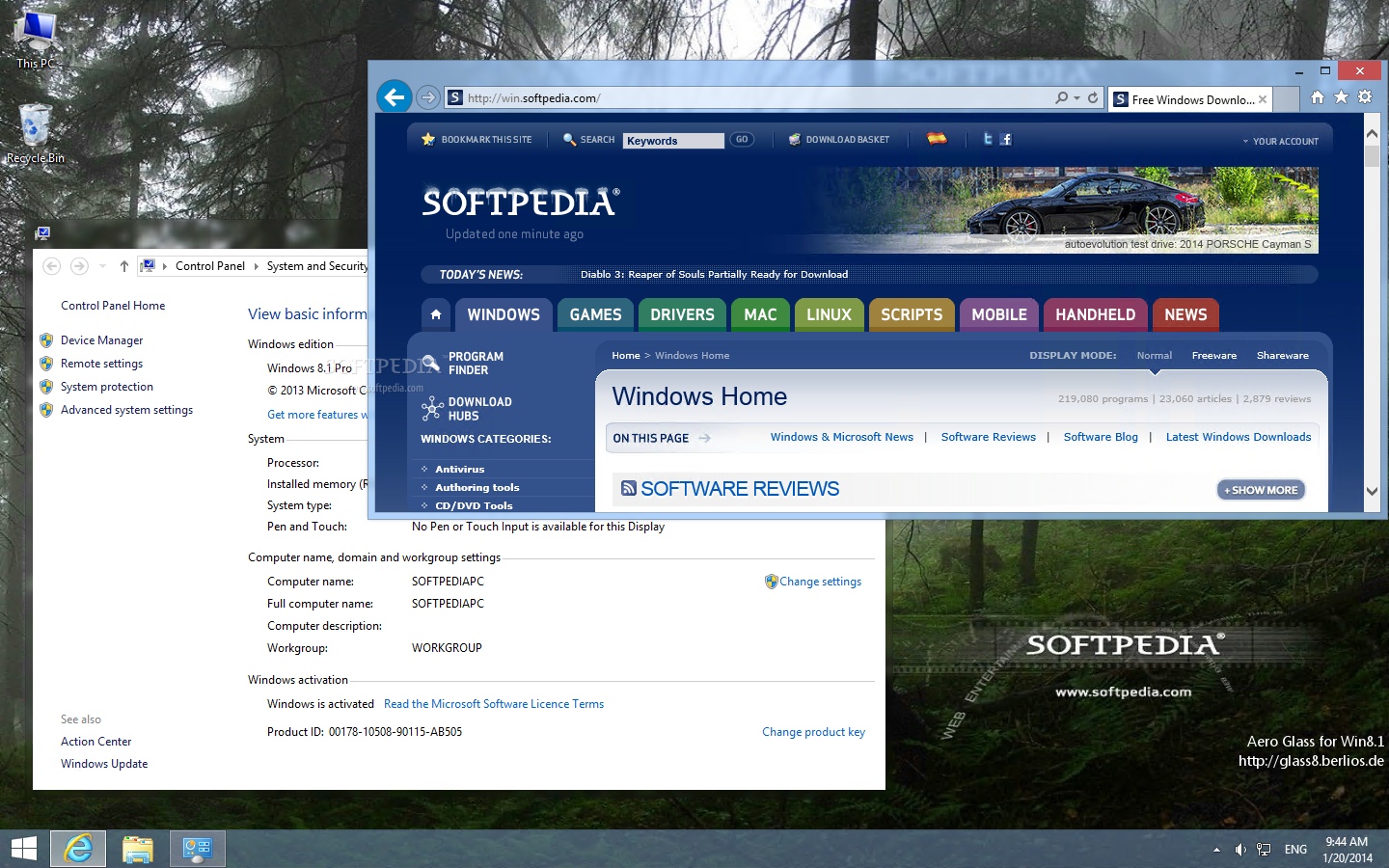Select the SCRIPTS tab

(912, 314)
